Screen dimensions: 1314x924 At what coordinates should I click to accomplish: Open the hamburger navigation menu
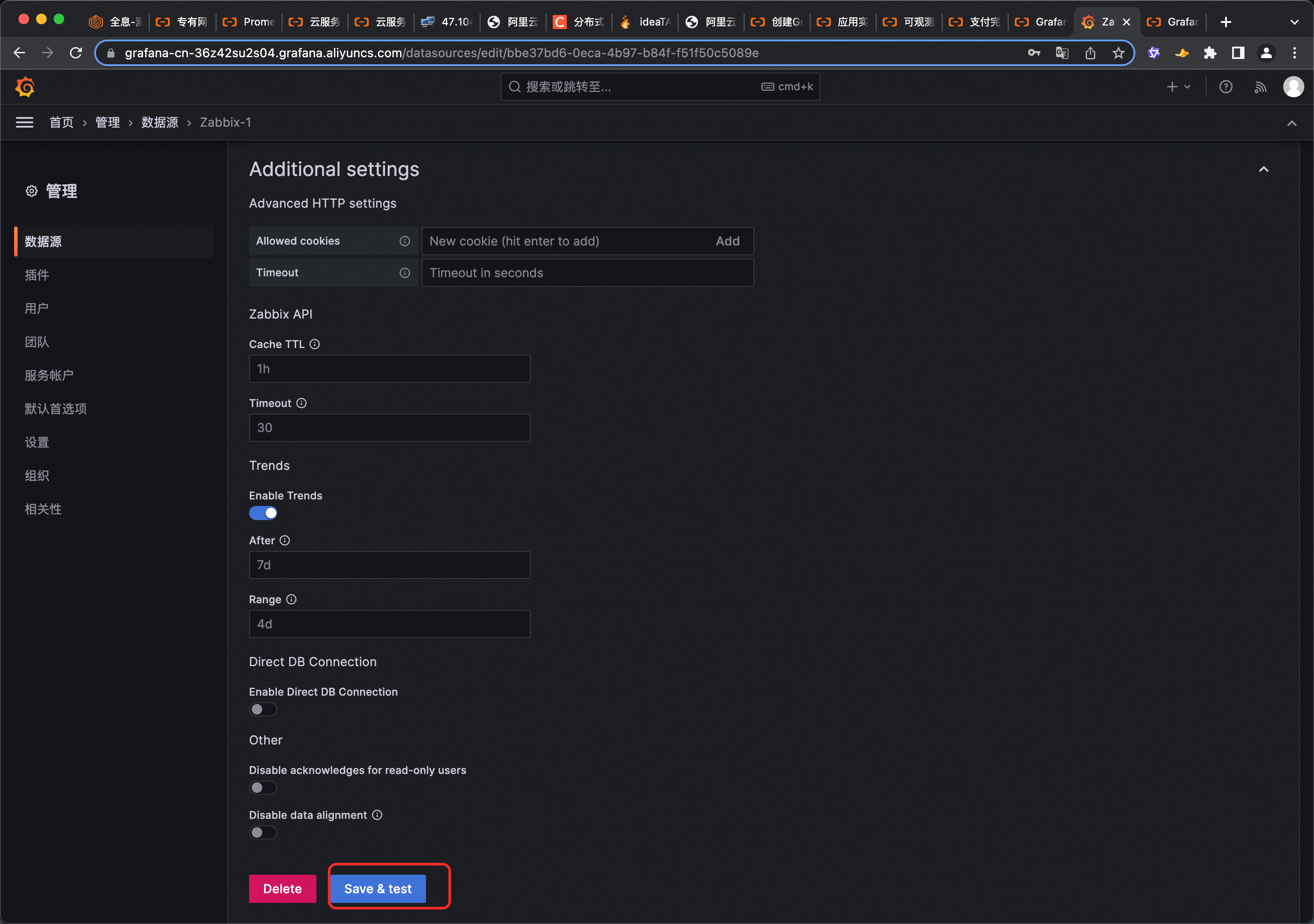coord(25,122)
